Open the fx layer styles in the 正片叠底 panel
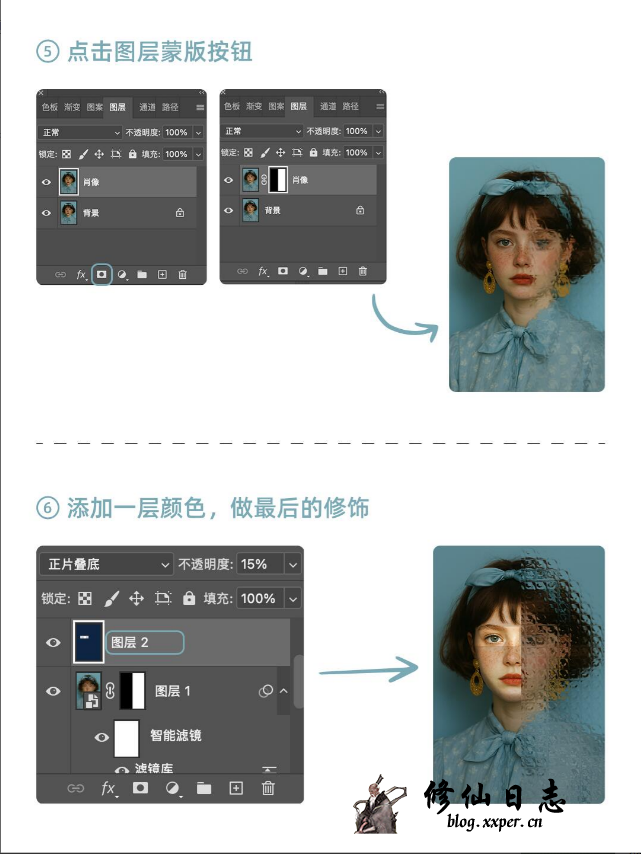Image resolution: width=641 pixels, height=854 pixels. tap(109, 788)
